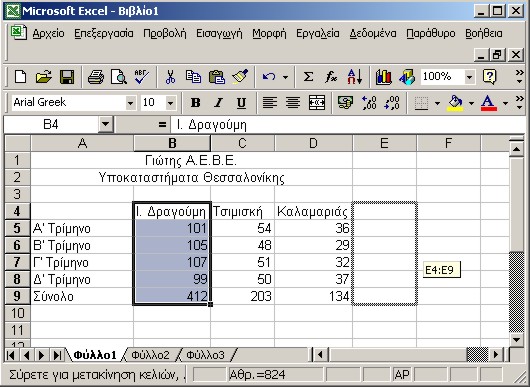The height and width of the screenshot is (387, 530).
Task: Open the Paste Function fx icon
Action: pos(331,77)
